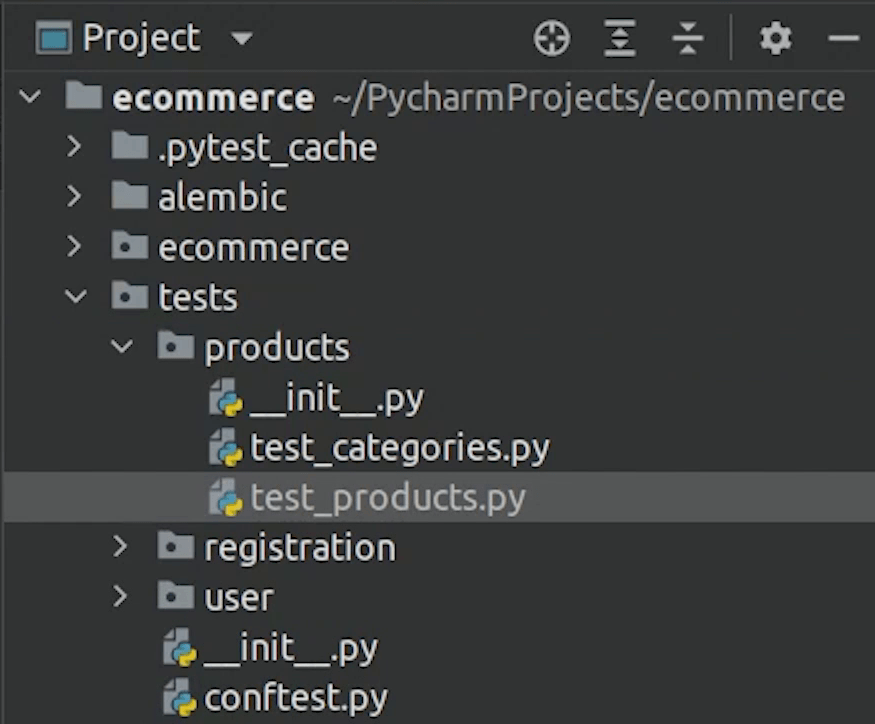The height and width of the screenshot is (724, 875).
Task: Hide the Project tool window with minus icon
Action: point(844,39)
